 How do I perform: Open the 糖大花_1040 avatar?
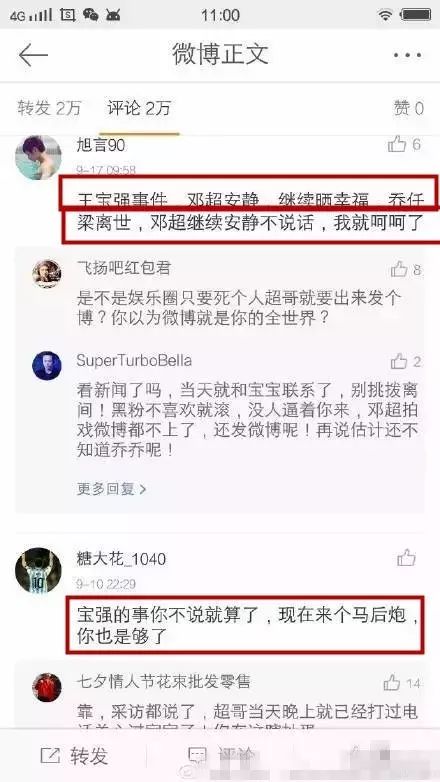coord(38,570)
